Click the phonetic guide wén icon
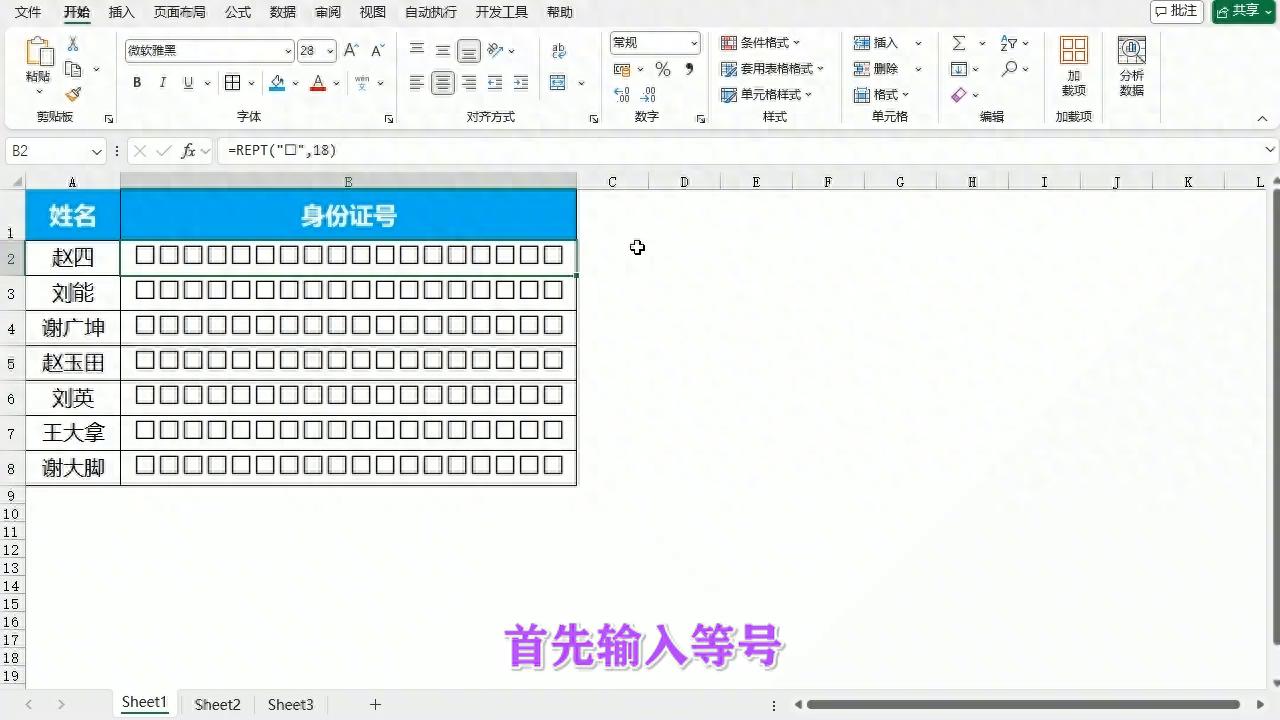The height and width of the screenshot is (720, 1280). coord(362,83)
